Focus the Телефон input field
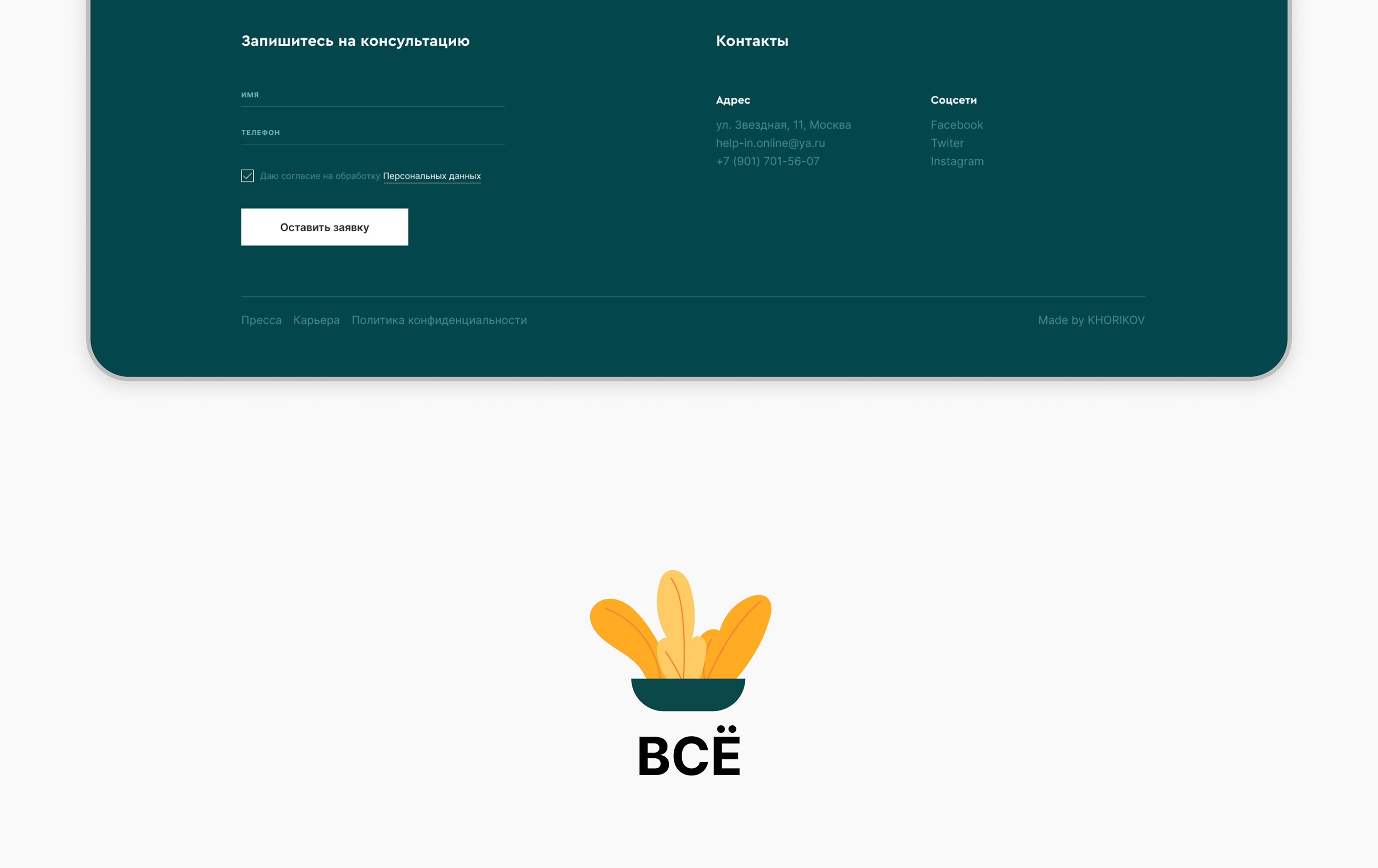This screenshot has width=1378, height=868. (373, 133)
